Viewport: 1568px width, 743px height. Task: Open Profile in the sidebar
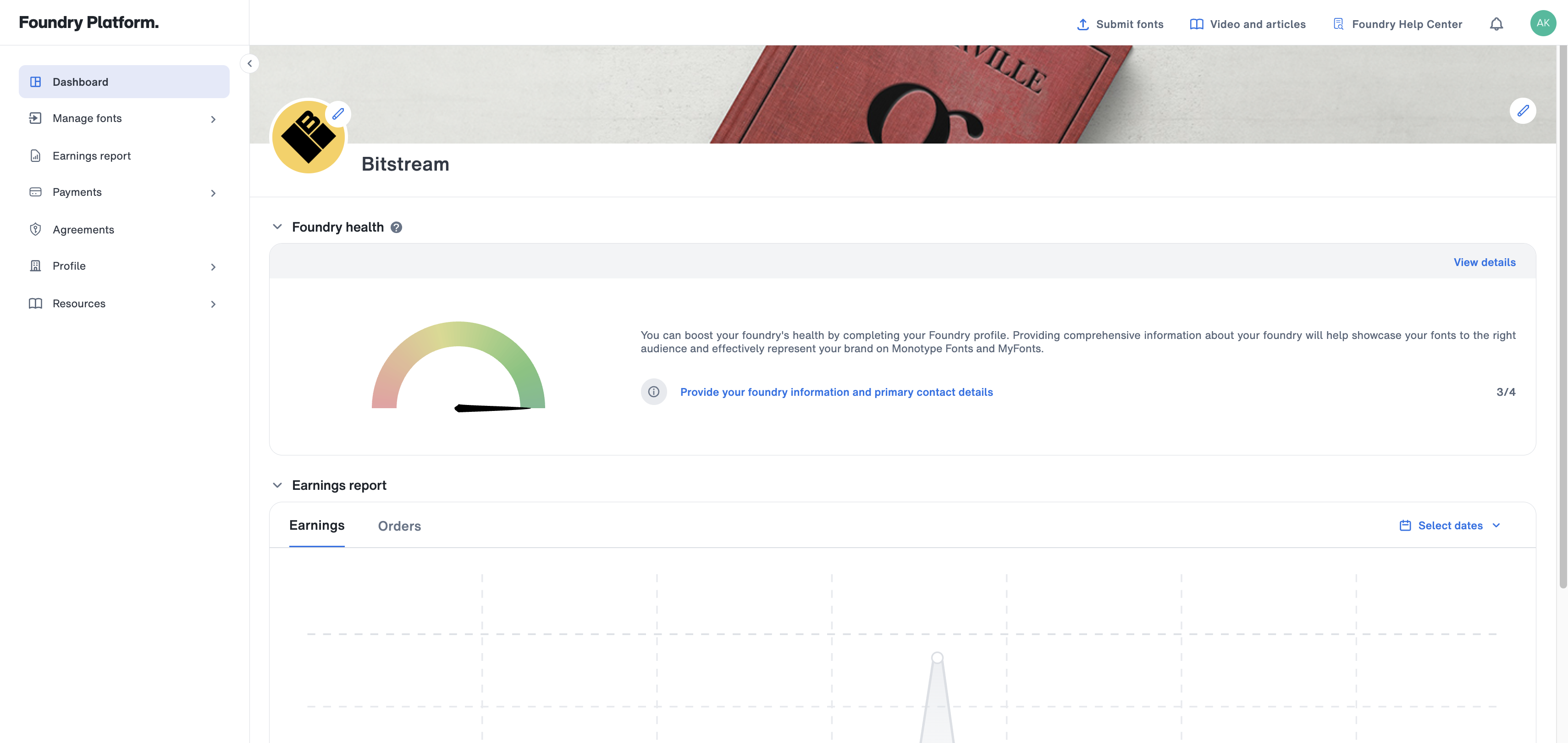(x=124, y=266)
